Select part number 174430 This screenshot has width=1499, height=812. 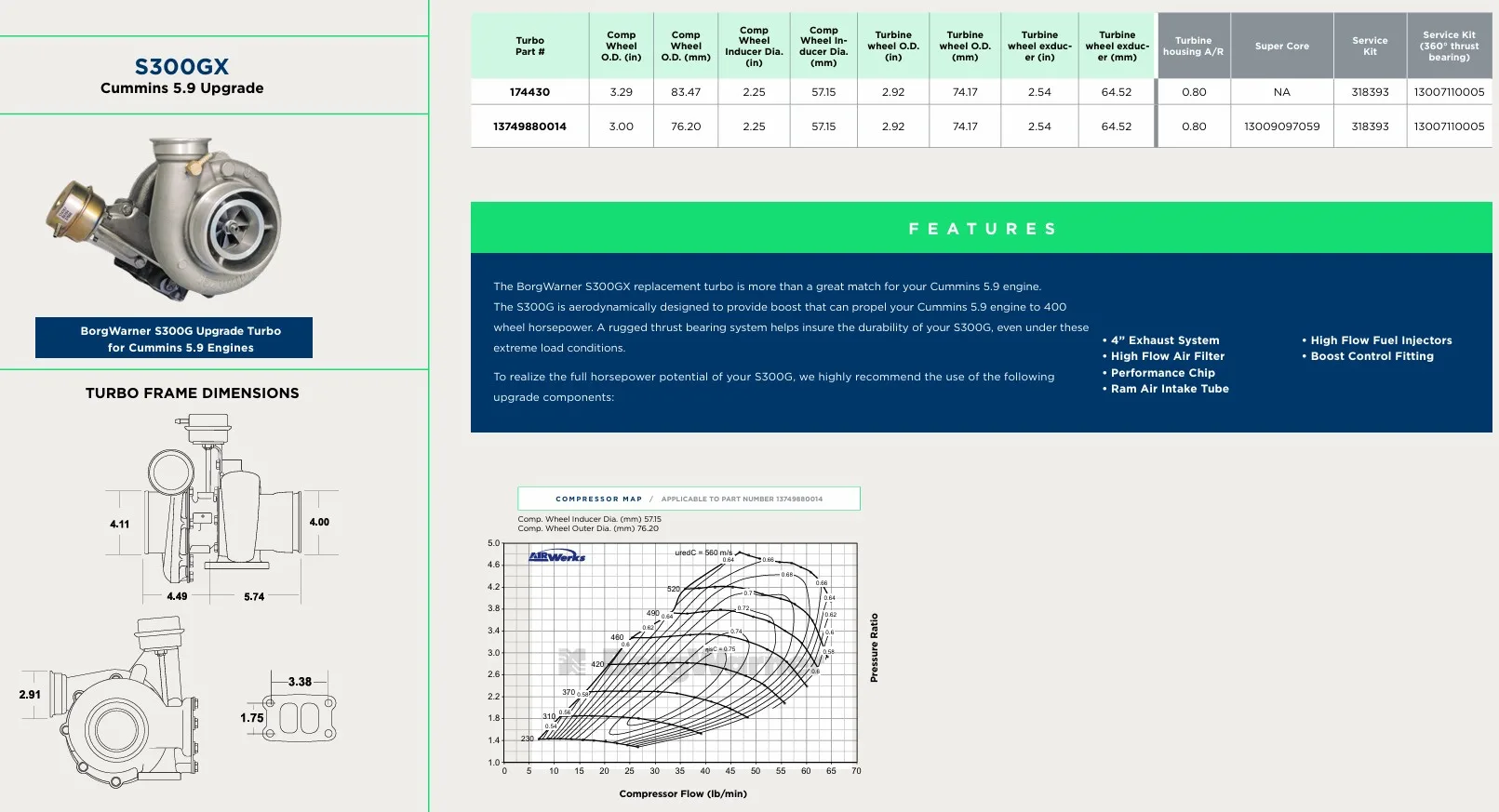(529, 92)
